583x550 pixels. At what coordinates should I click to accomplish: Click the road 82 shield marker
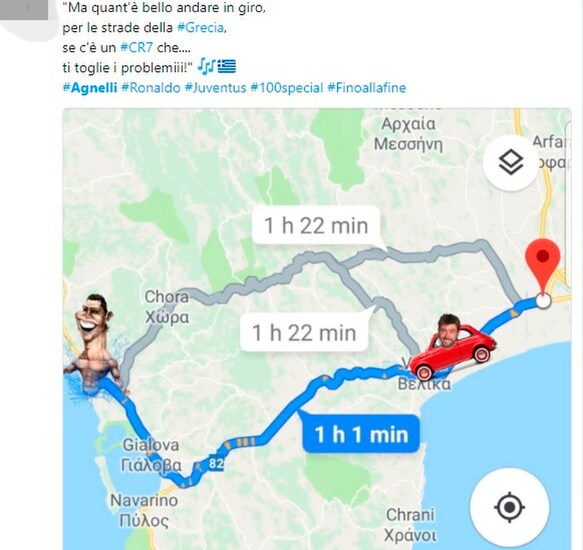pos(216,463)
